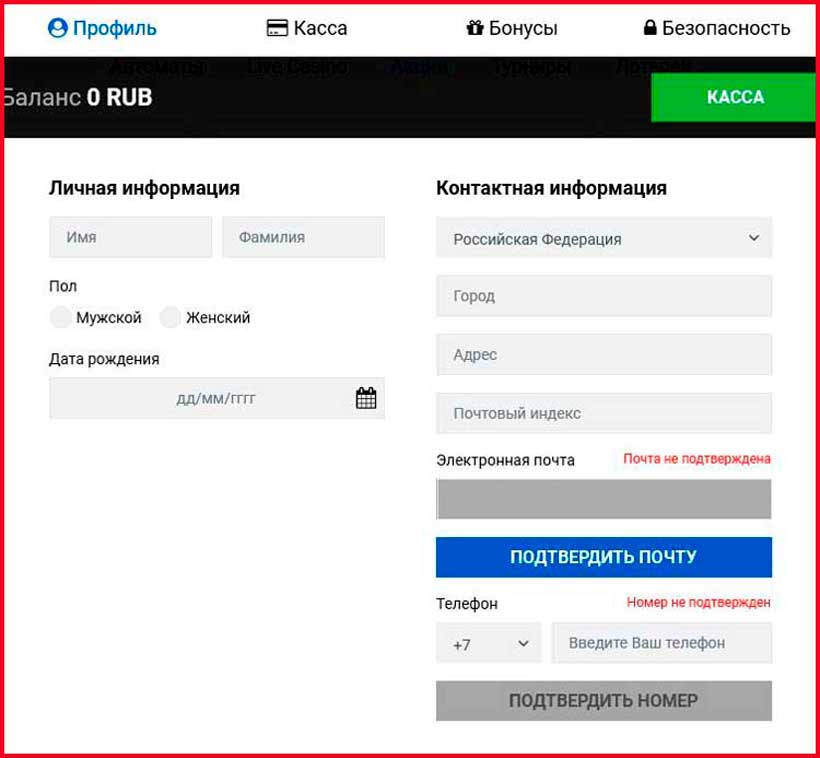Click the Касса credit card icon

click(x=277, y=28)
